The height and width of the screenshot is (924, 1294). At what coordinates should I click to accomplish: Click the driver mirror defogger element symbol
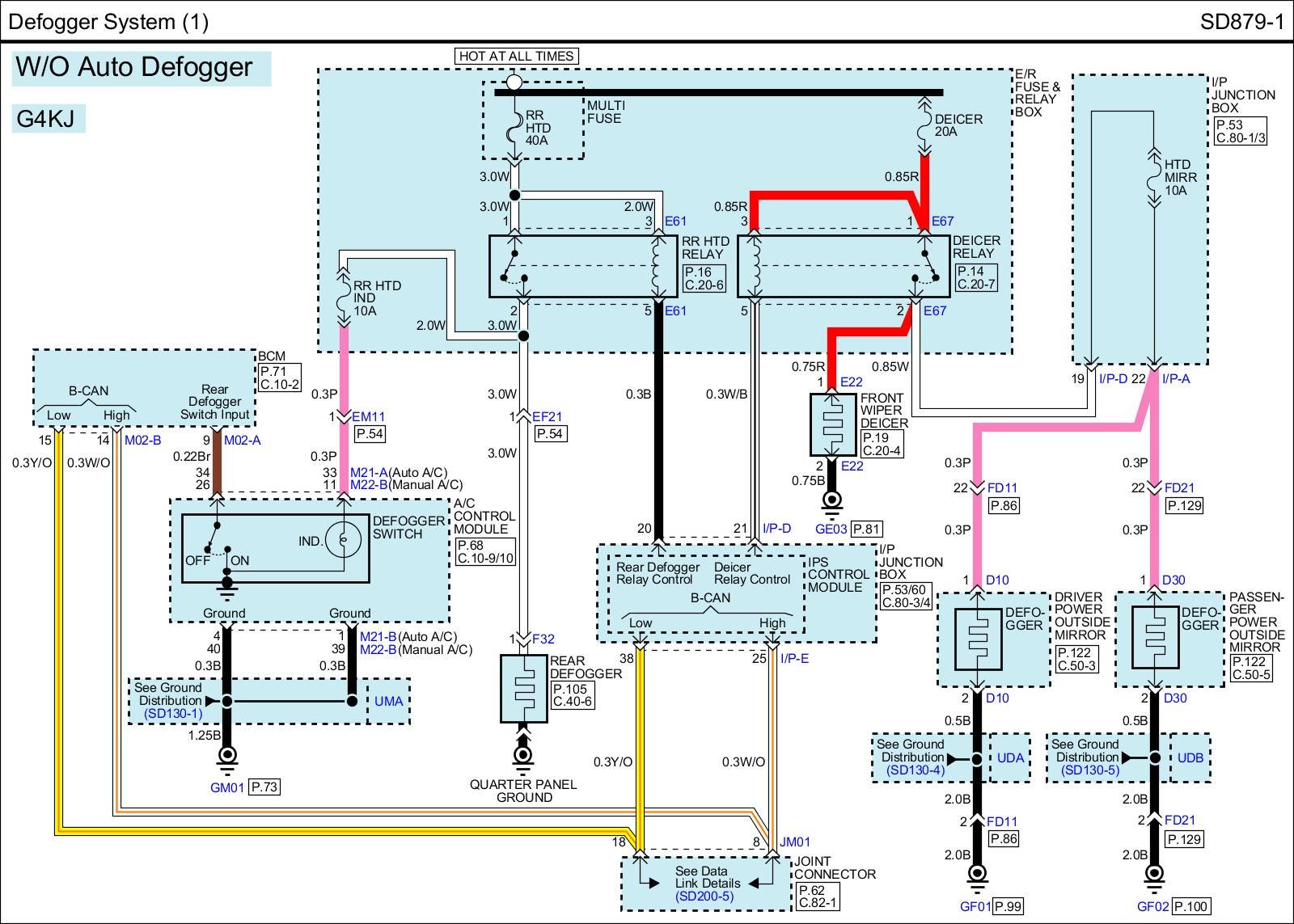point(978,639)
